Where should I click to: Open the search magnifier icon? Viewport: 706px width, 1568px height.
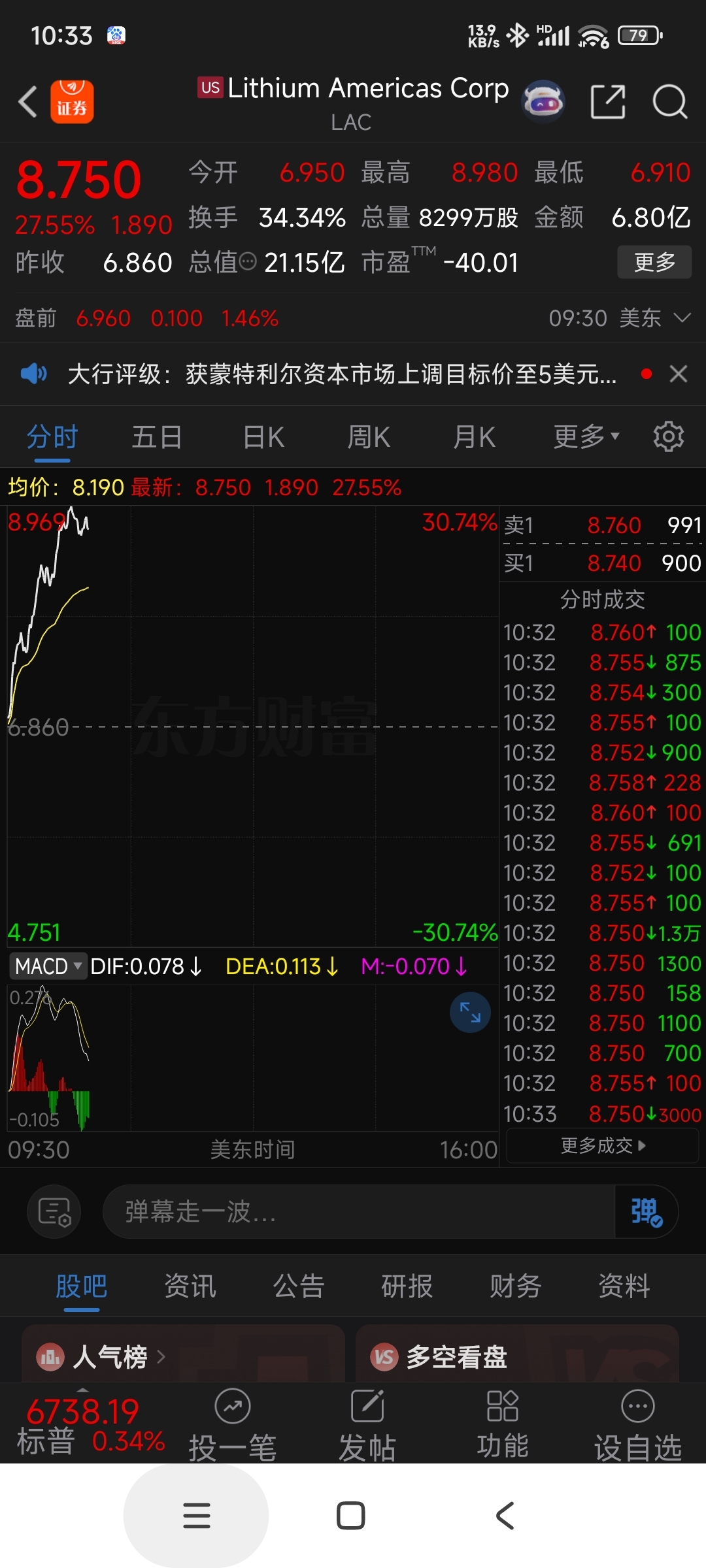670,102
